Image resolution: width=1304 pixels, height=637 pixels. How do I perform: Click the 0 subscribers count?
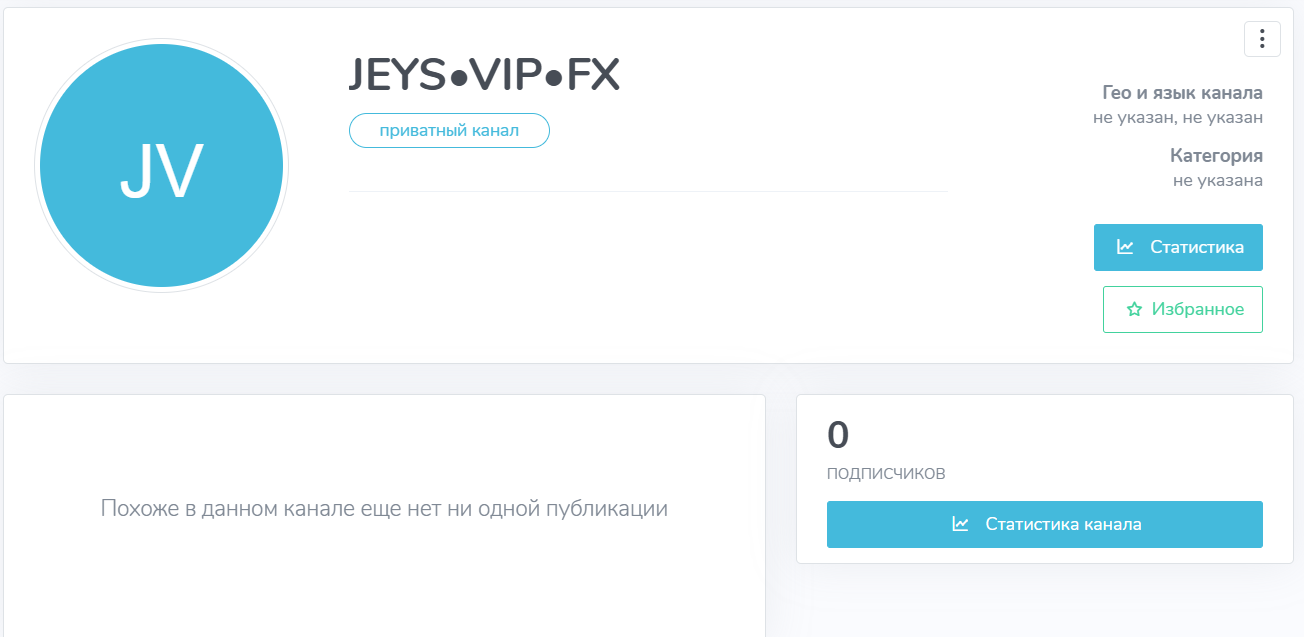[838, 435]
